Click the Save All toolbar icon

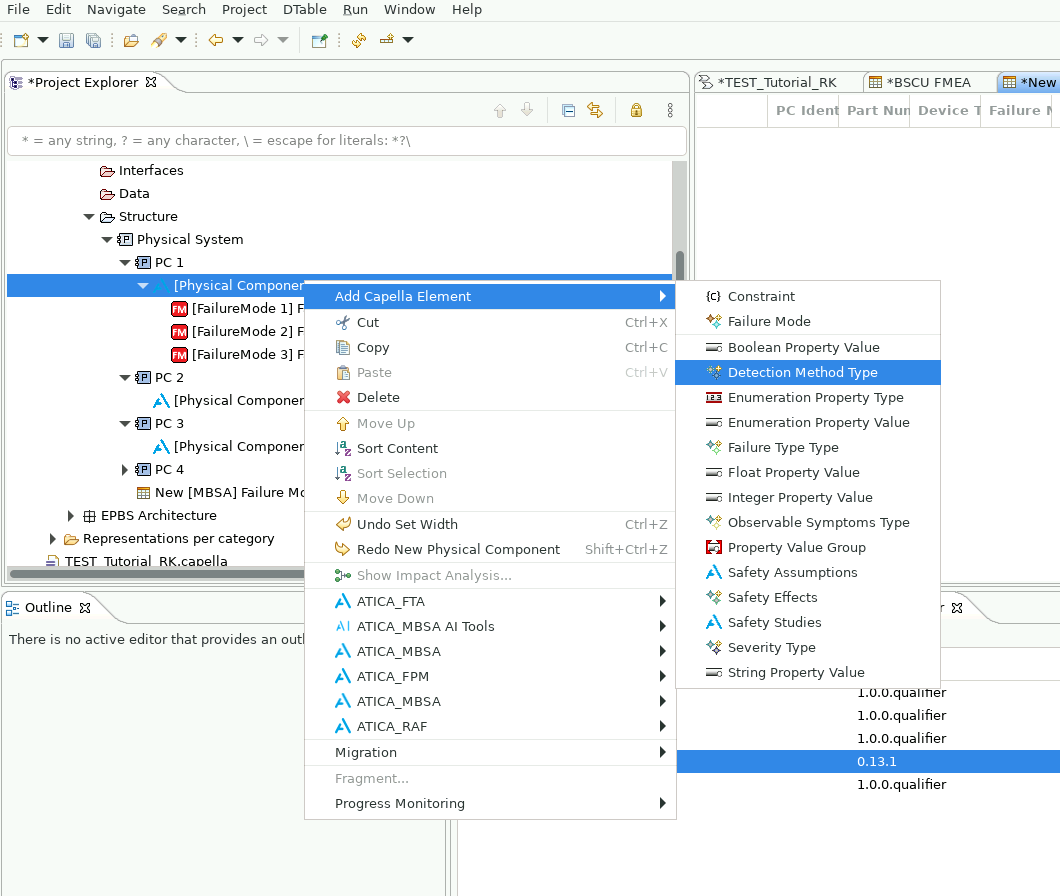(x=93, y=41)
